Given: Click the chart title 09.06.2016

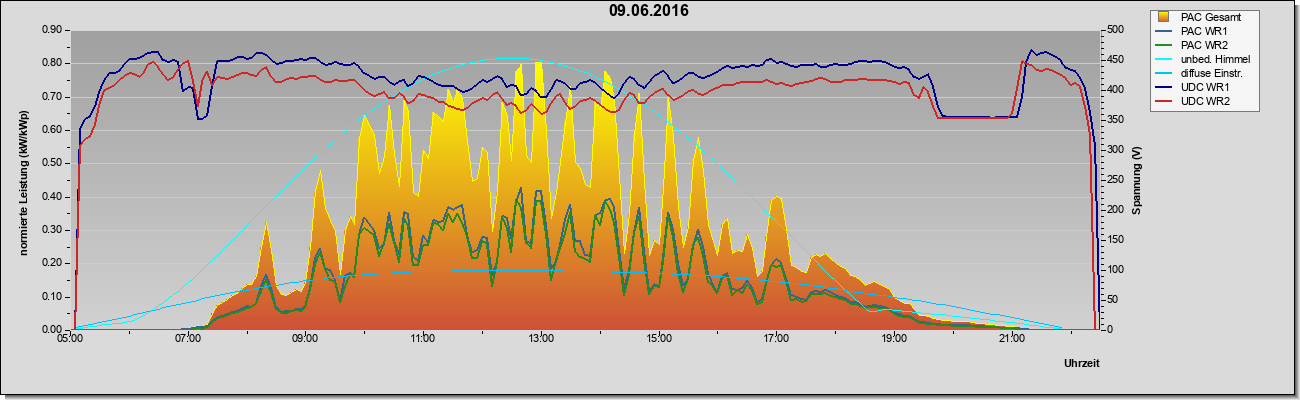Looking at the screenshot, I should (x=649, y=11).
